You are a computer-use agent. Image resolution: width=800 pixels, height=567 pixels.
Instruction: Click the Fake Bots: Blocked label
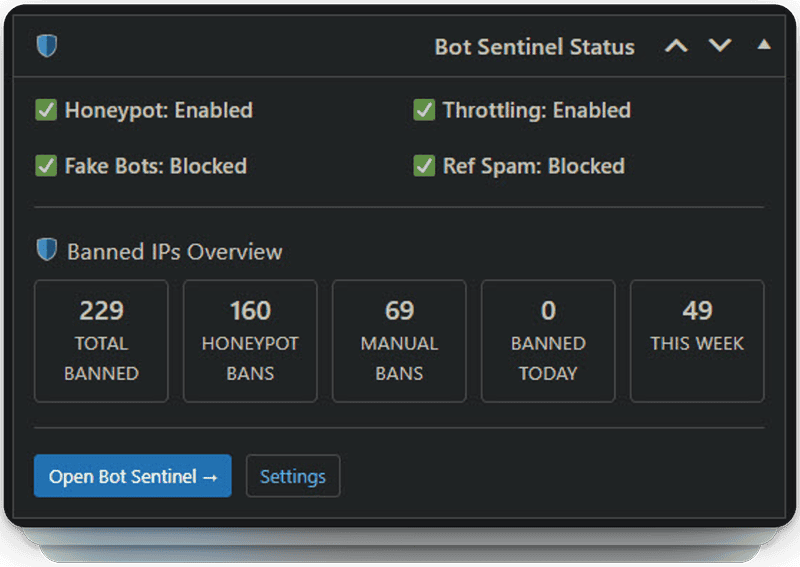(x=155, y=166)
